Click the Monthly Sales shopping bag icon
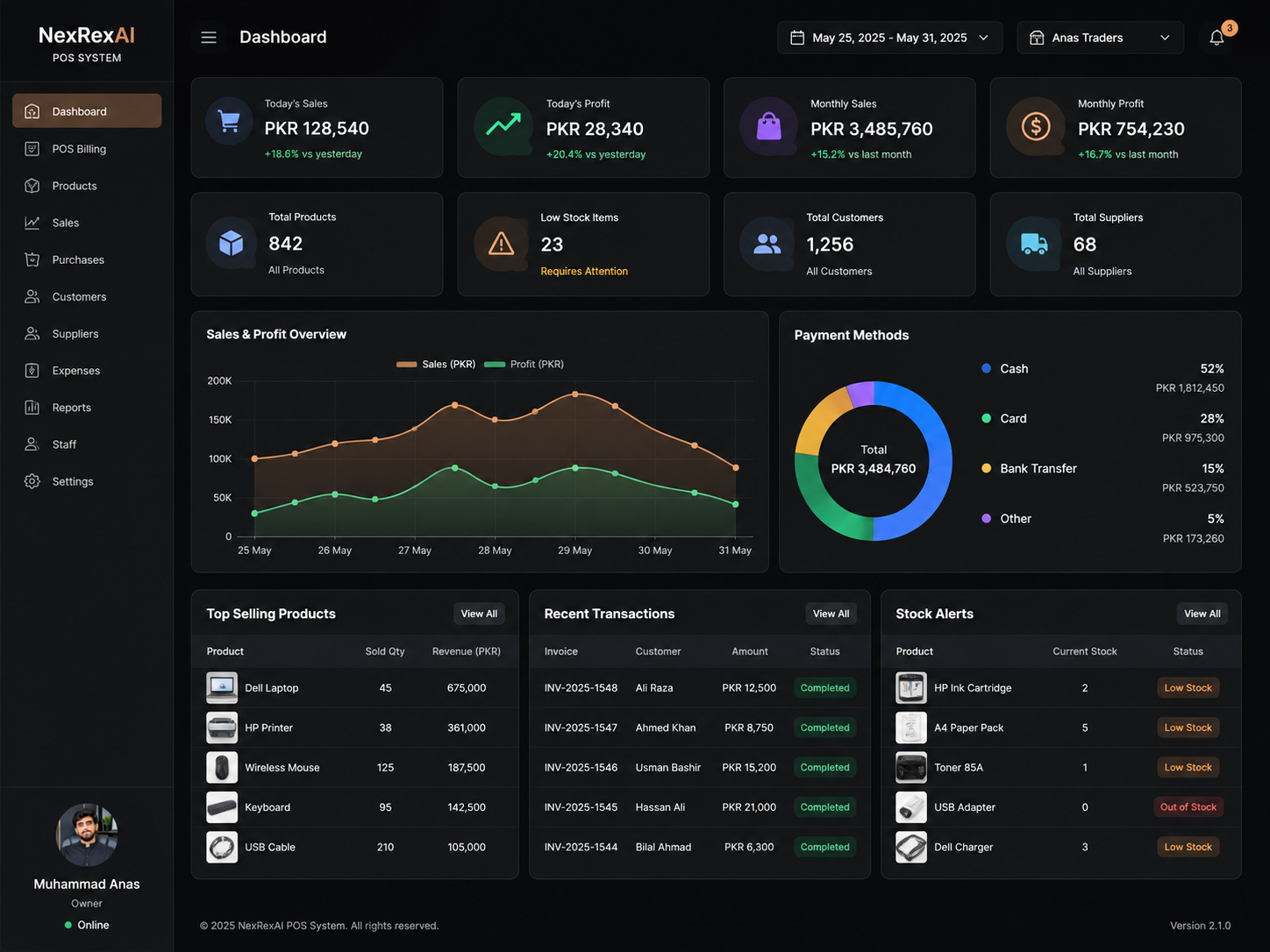Screen dimensions: 1270x952 pos(769,127)
